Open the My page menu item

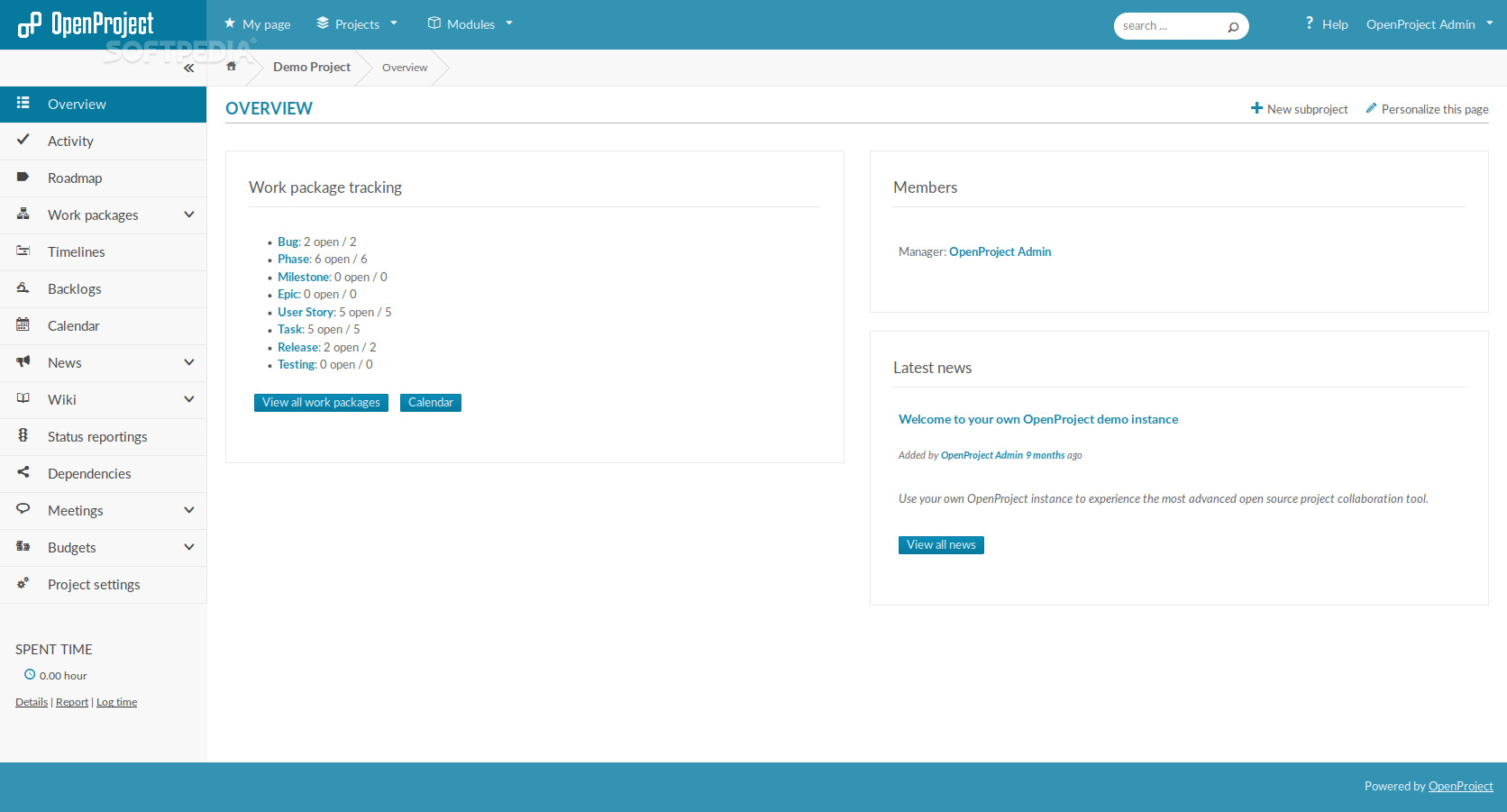click(257, 24)
